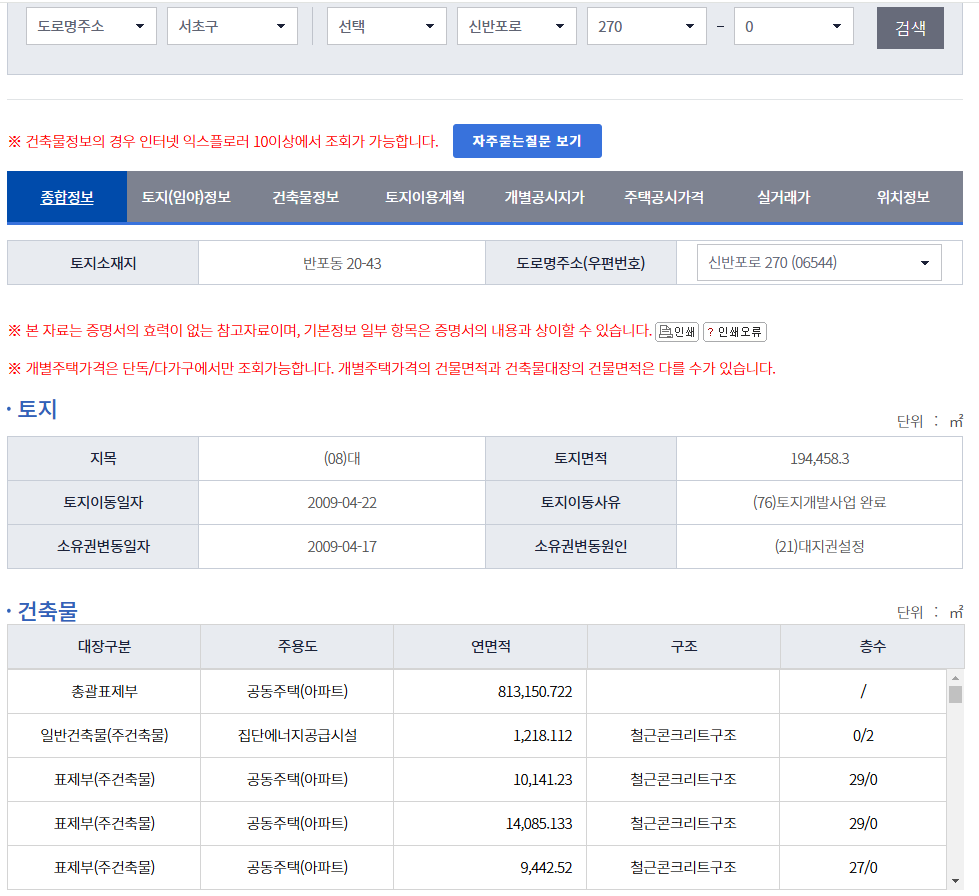Click the 검색 search button
Image resolution: width=979 pixels, height=896 pixels.
[x=910, y=27]
